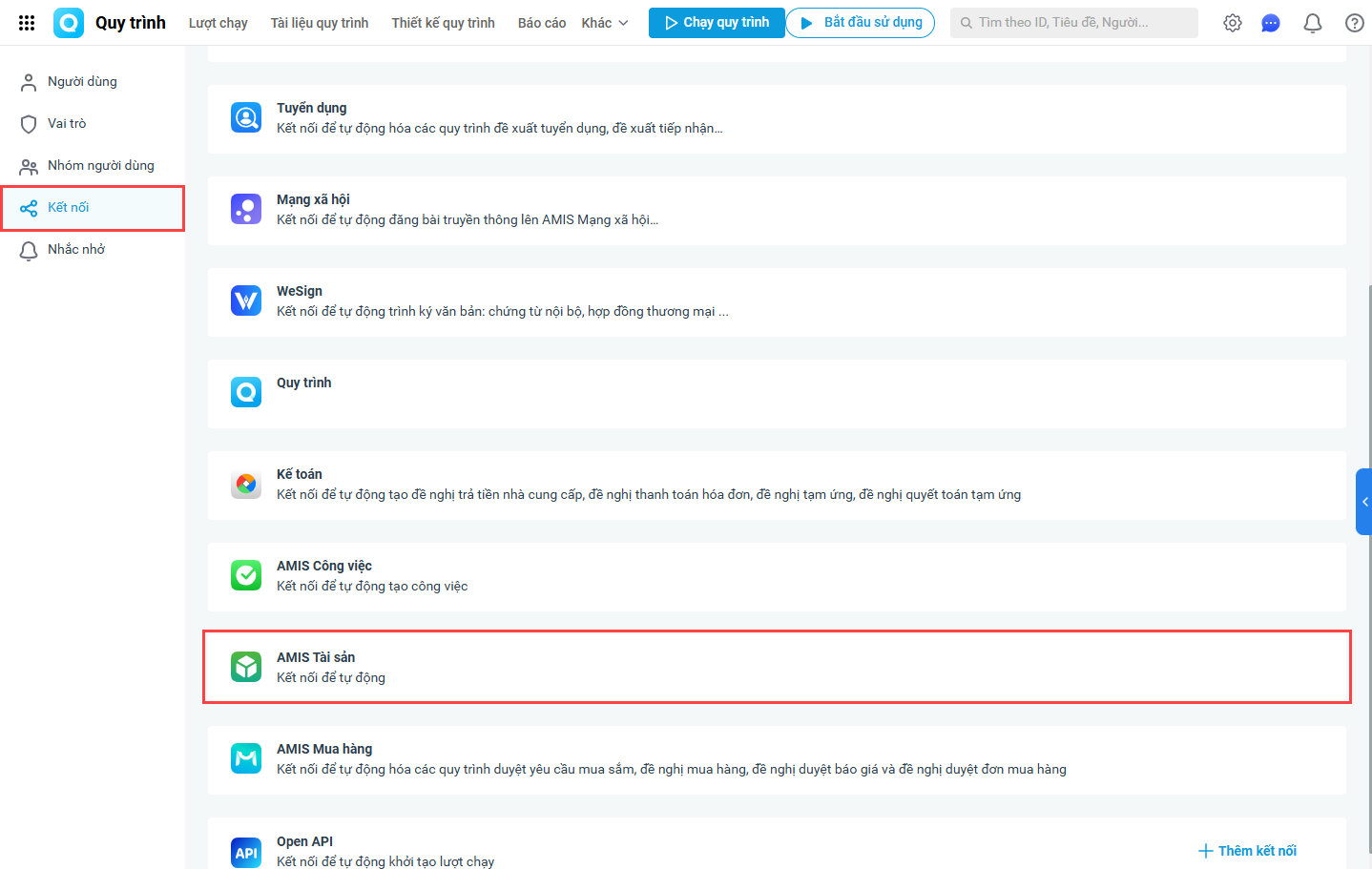Screen dimensions: 1372x869
Task: Select Vai trò in sidebar
Action: coord(93,124)
